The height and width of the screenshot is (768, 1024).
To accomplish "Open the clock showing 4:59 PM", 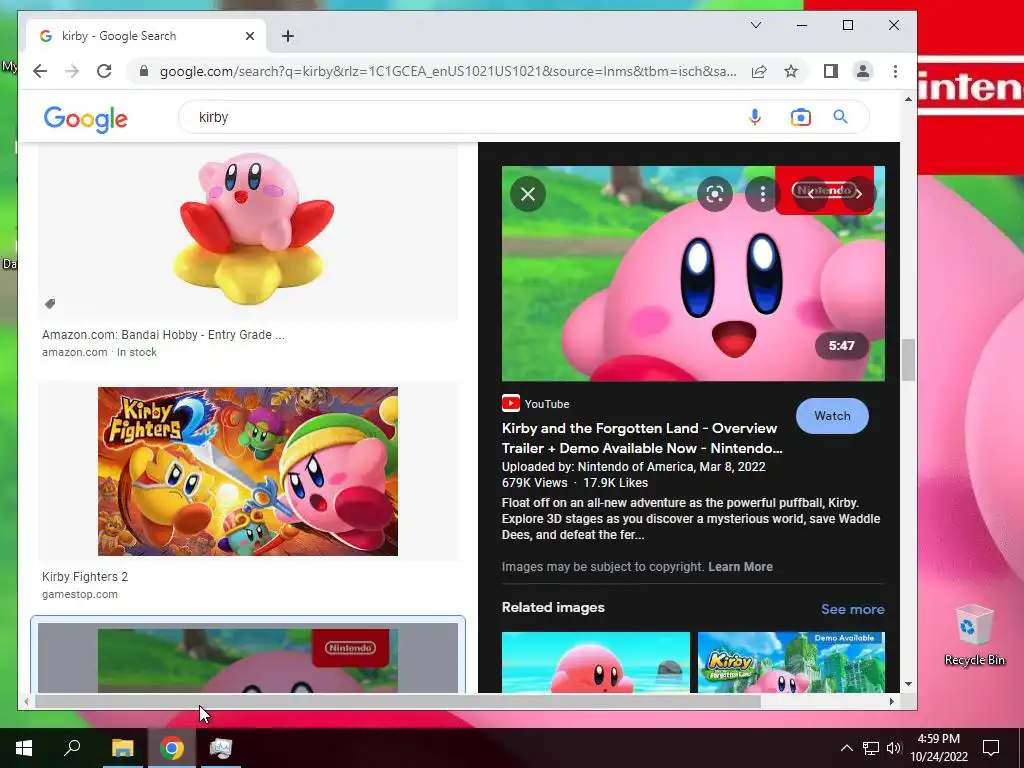I will tap(938, 748).
